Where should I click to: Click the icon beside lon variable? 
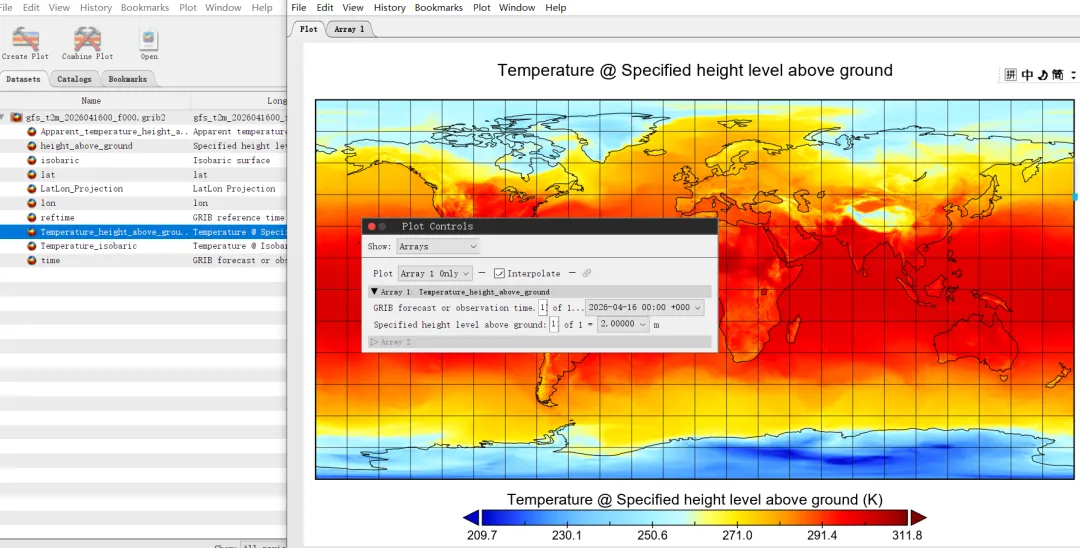click(32, 203)
